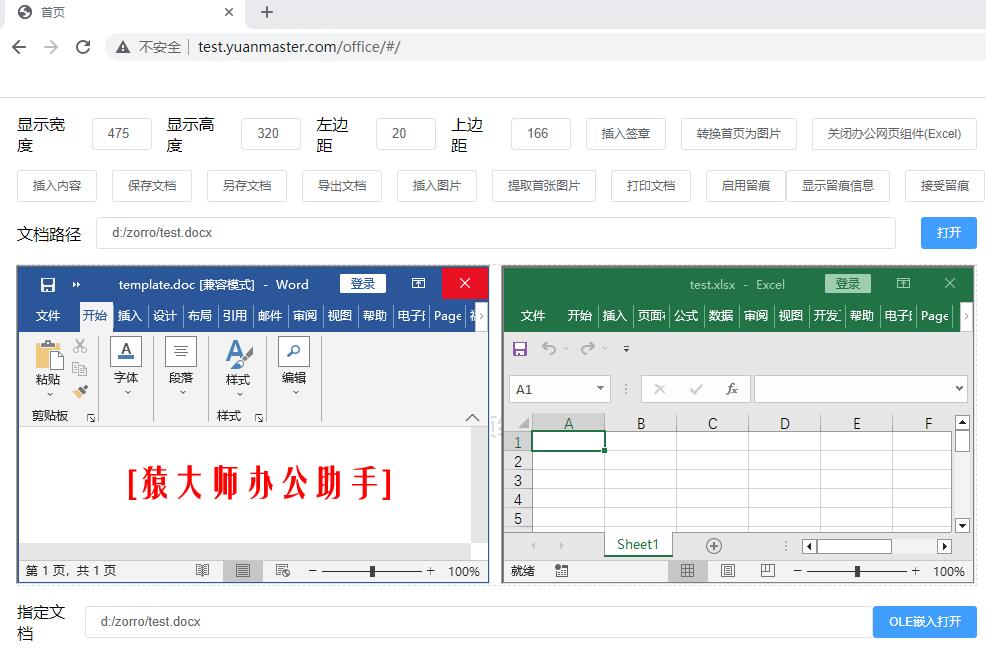Open the Excel 数据 tab
986x654 pixels.
(x=721, y=316)
